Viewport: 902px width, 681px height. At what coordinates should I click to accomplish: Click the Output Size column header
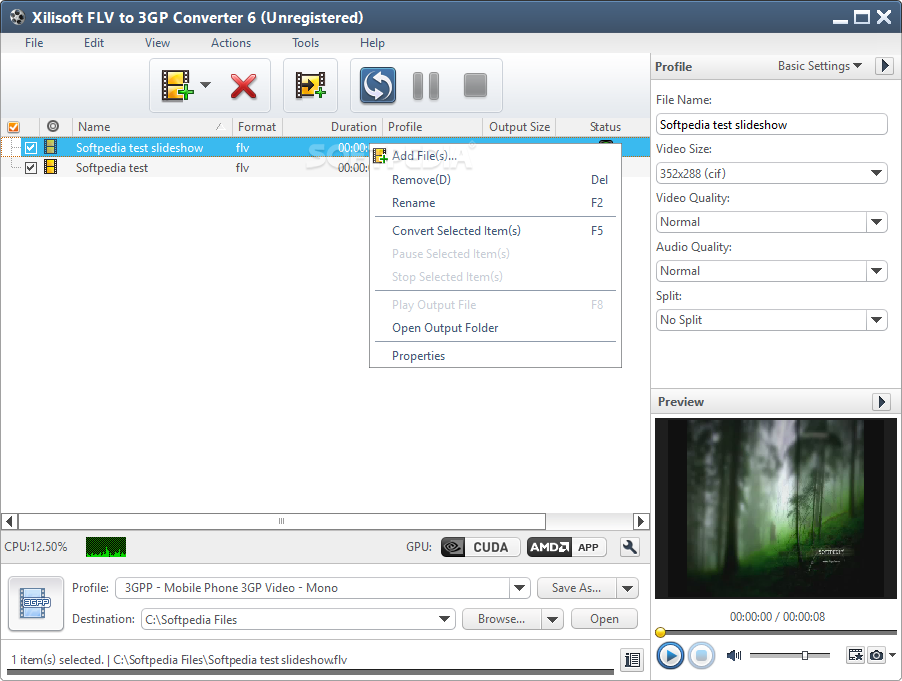click(519, 127)
